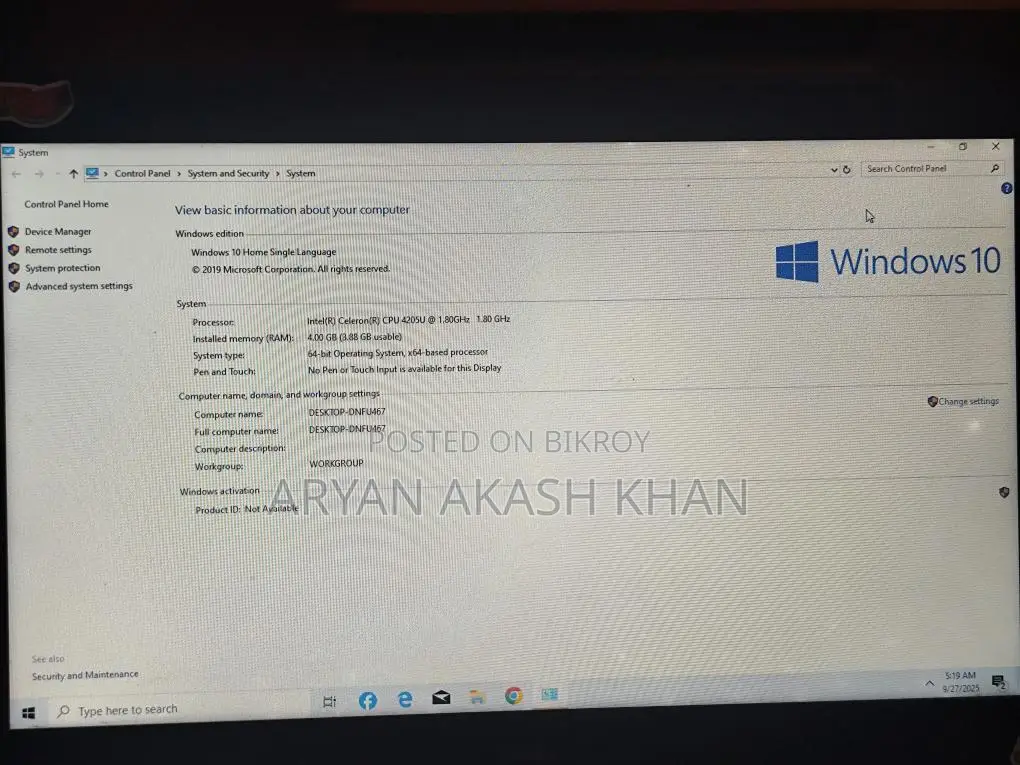
Task: Open the Windows Start menu
Action: (28, 714)
